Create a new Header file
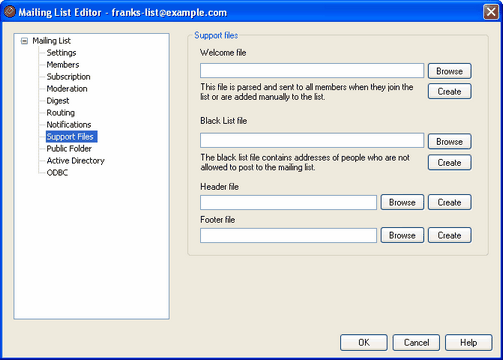The width and height of the screenshot is (503, 360). click(449, 202)
